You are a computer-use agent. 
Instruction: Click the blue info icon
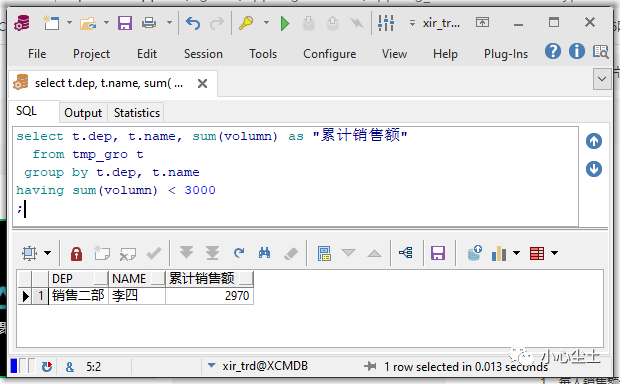[x=577, y=51]
